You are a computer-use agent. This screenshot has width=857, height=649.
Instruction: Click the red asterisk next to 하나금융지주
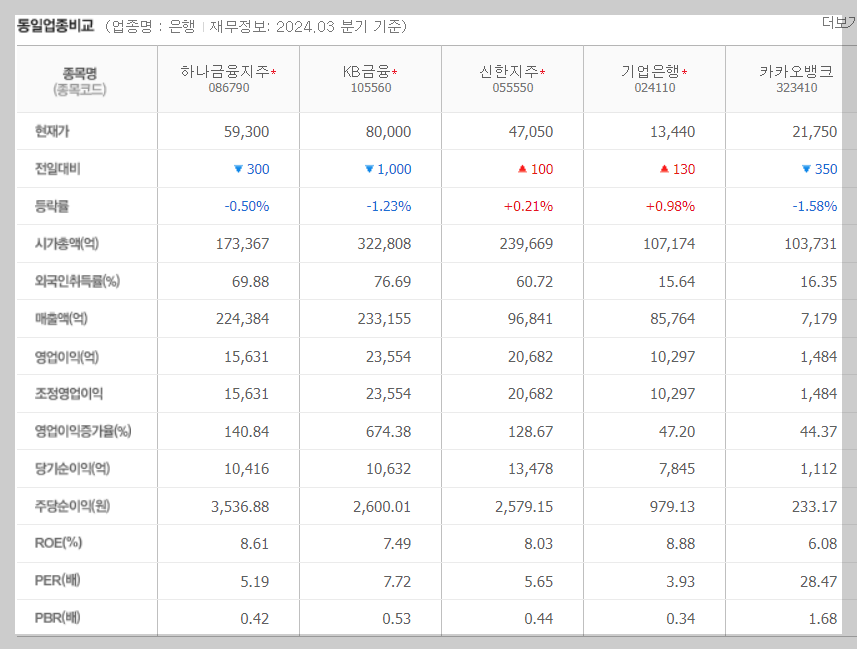coord(274,72)
